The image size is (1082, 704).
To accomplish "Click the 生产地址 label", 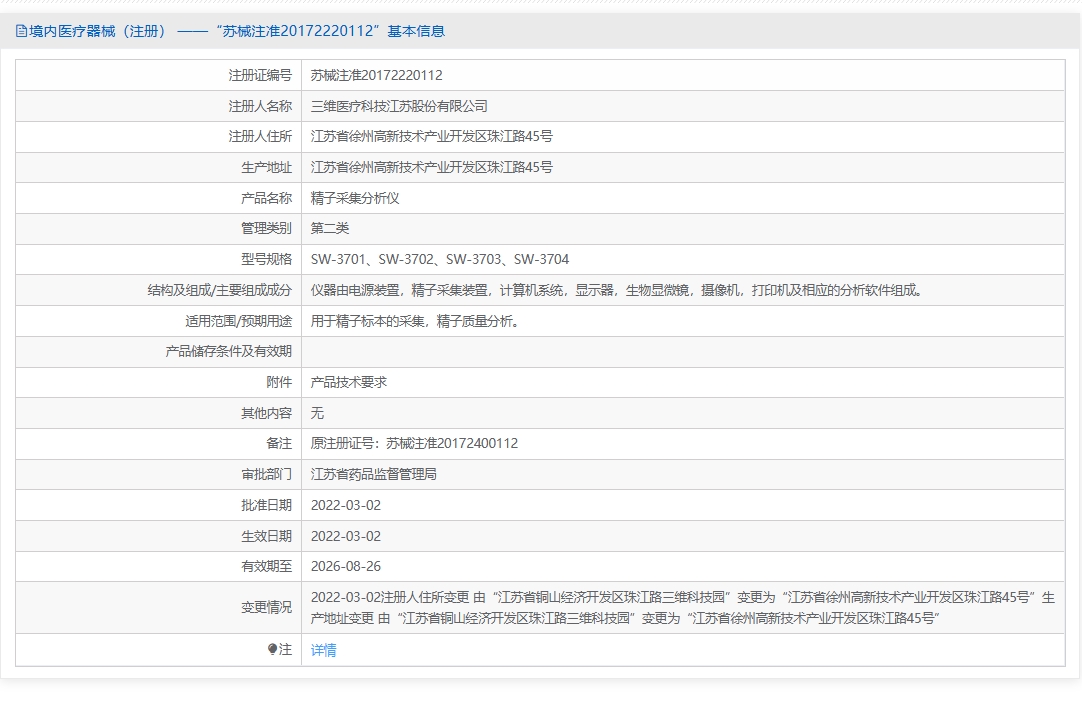I will pyautogui.click(x=266, y=167).
